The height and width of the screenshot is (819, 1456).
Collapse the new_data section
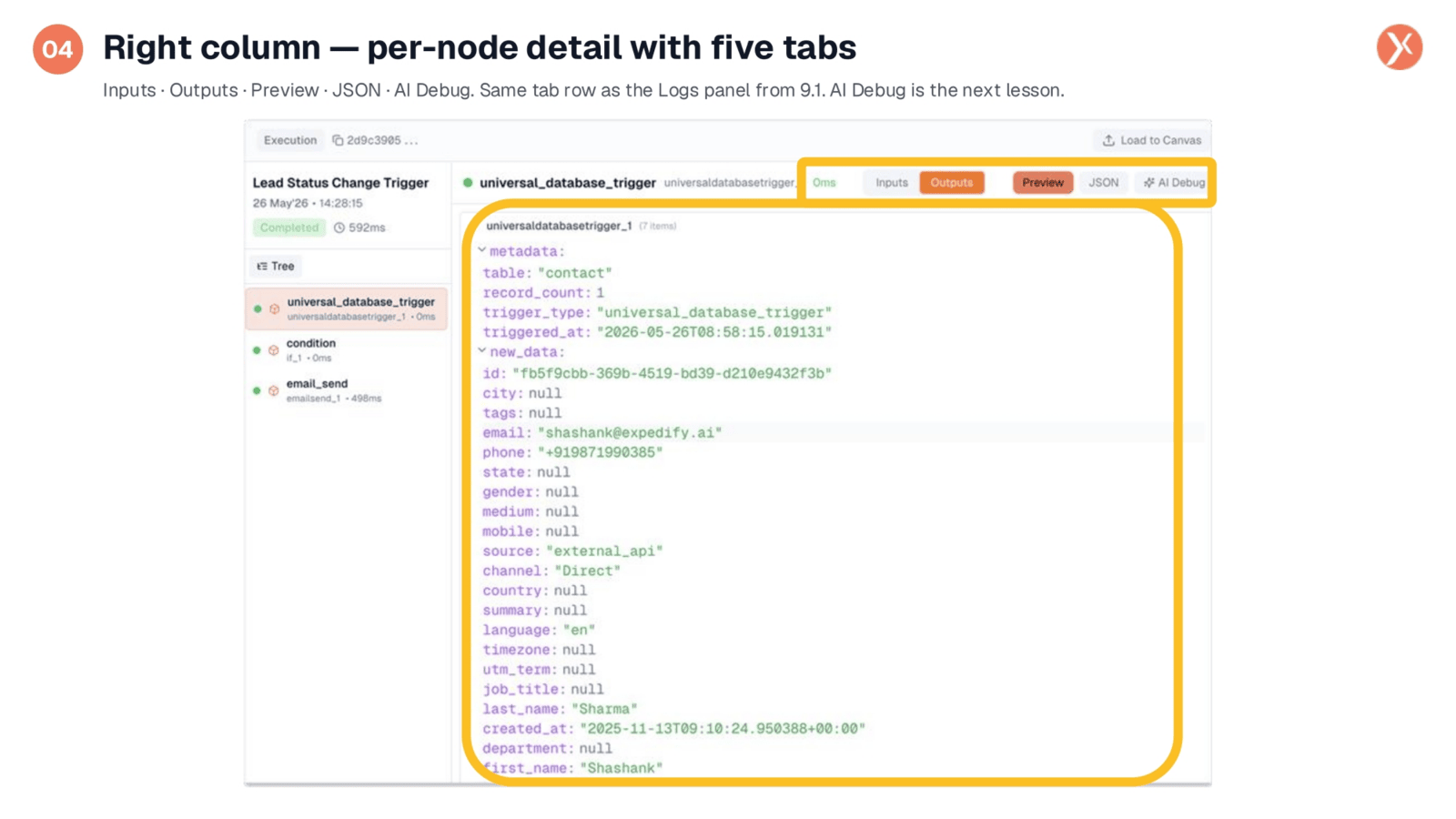tap(482, 350)
